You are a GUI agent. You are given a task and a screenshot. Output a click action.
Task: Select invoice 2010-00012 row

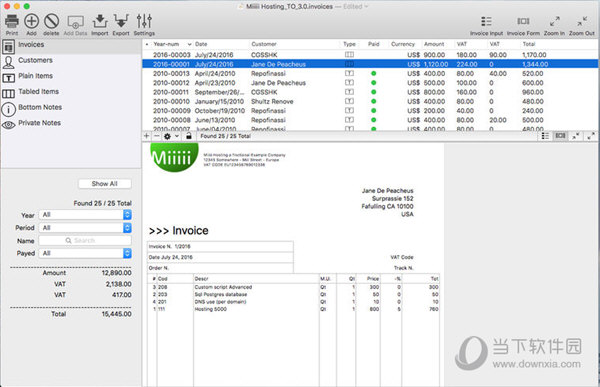(x=370, y=83)
